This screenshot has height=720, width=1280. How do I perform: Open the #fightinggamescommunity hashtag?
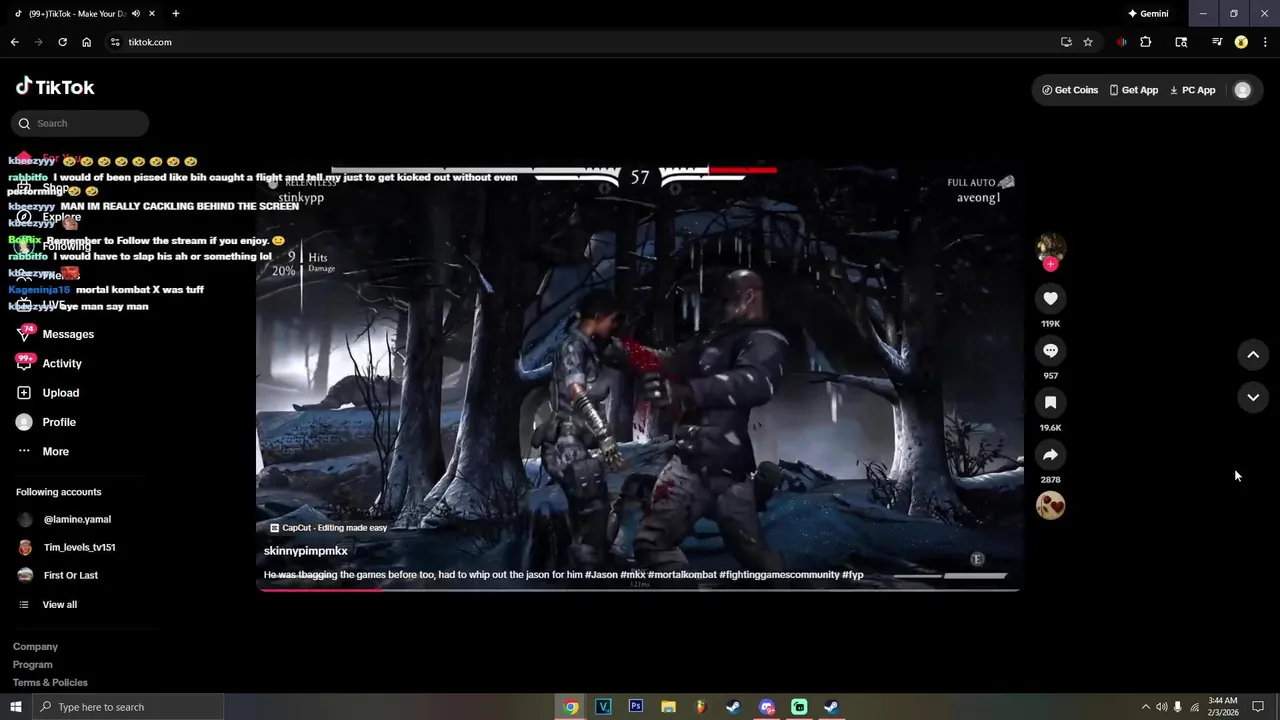(x=779, y=575)
